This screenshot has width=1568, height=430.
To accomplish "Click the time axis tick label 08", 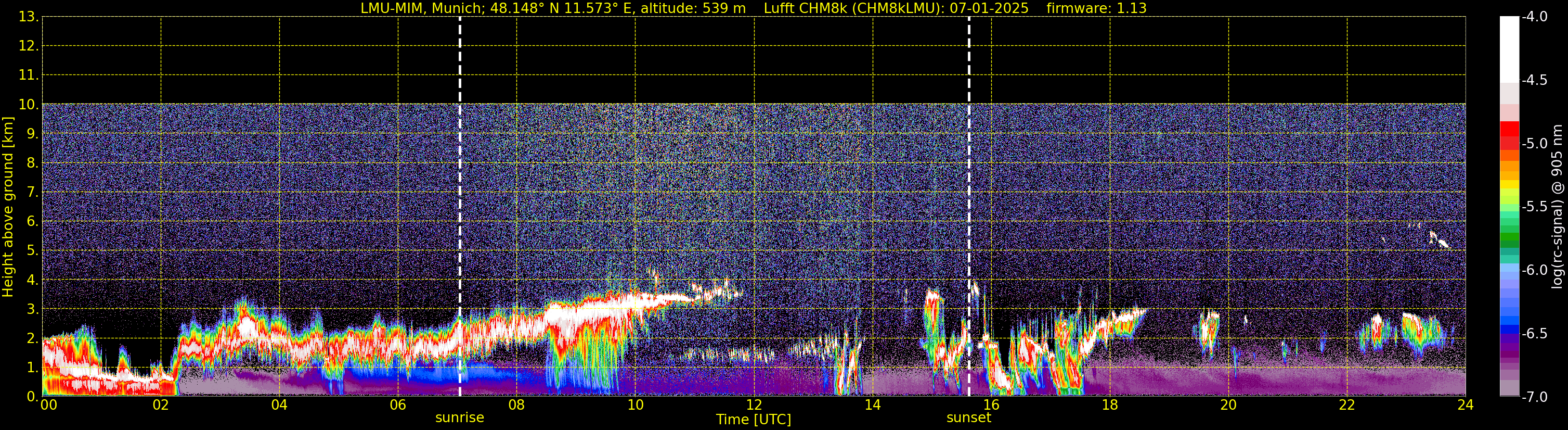I will pyautogui.click(x=517, y=405).
